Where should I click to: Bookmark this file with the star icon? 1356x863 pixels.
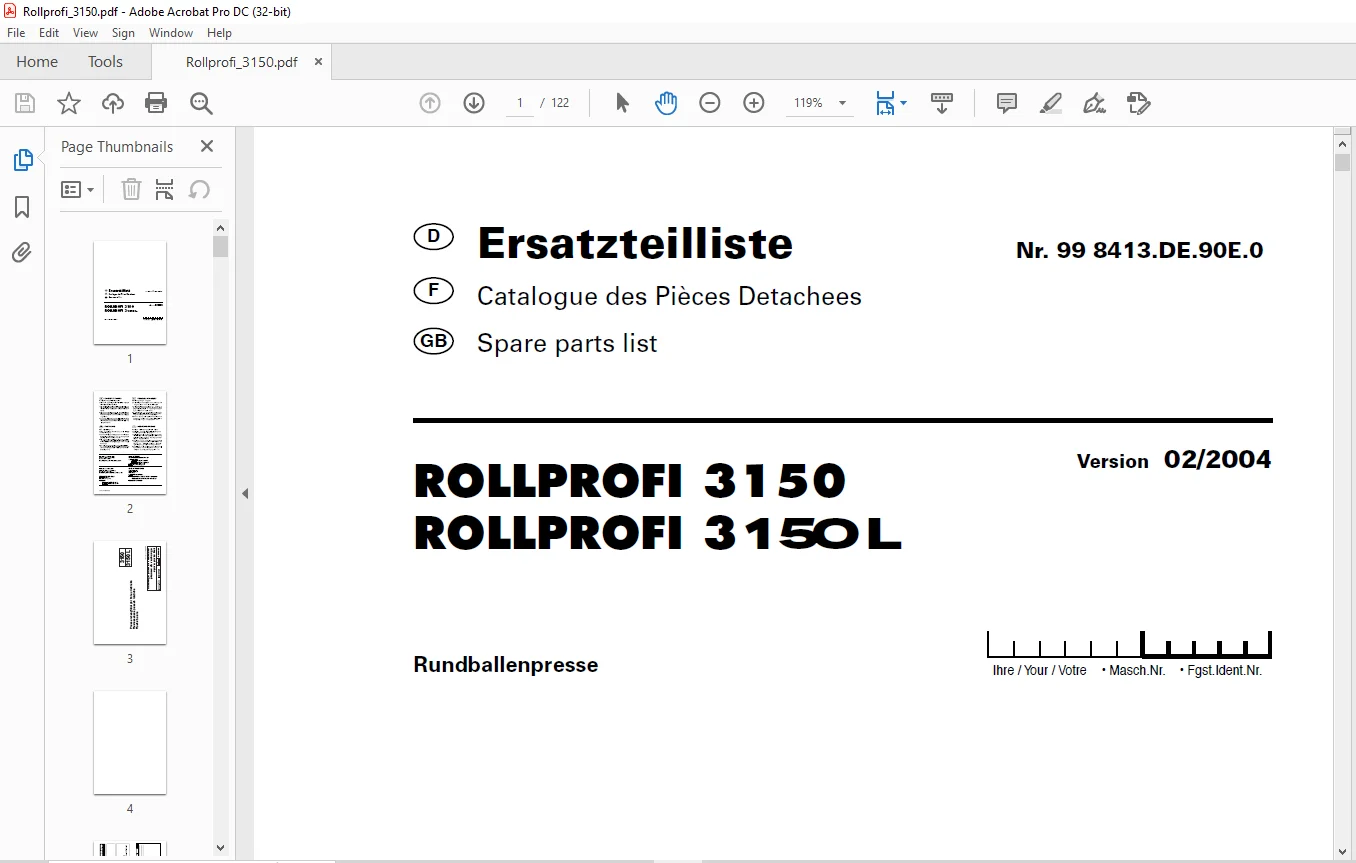pos(68,103)
